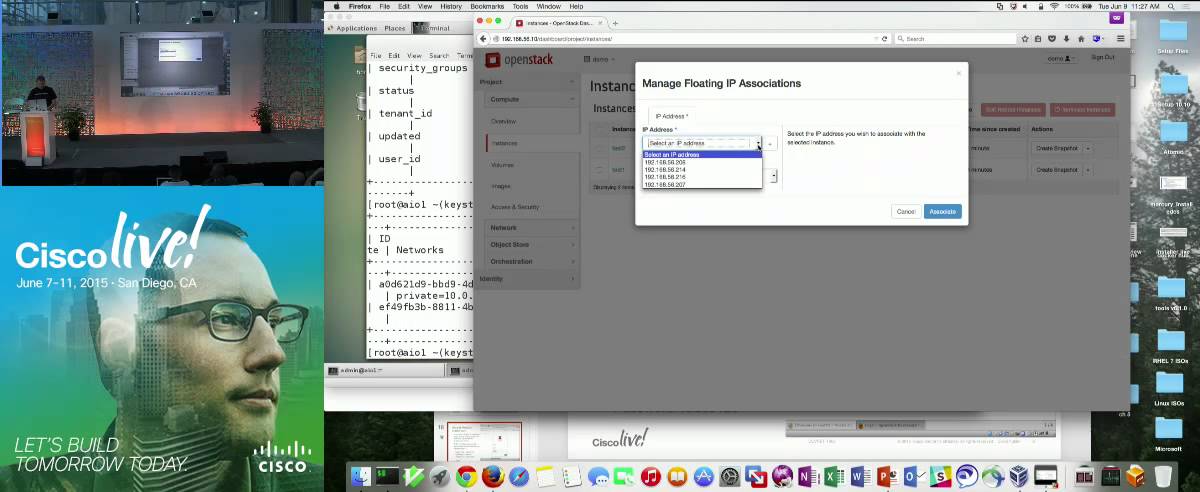Bookmark this page with star icon
Screen dimensions: 1200x492
1025,38
